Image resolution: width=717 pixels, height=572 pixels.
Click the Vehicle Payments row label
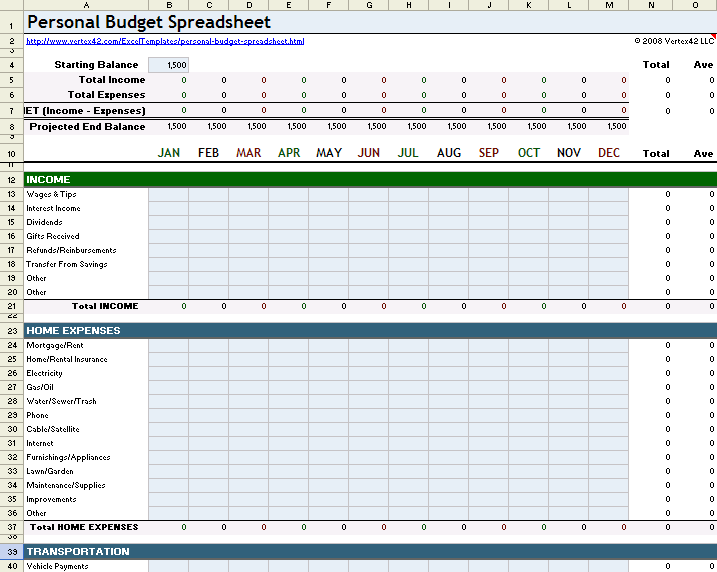(x=57, y=567)
